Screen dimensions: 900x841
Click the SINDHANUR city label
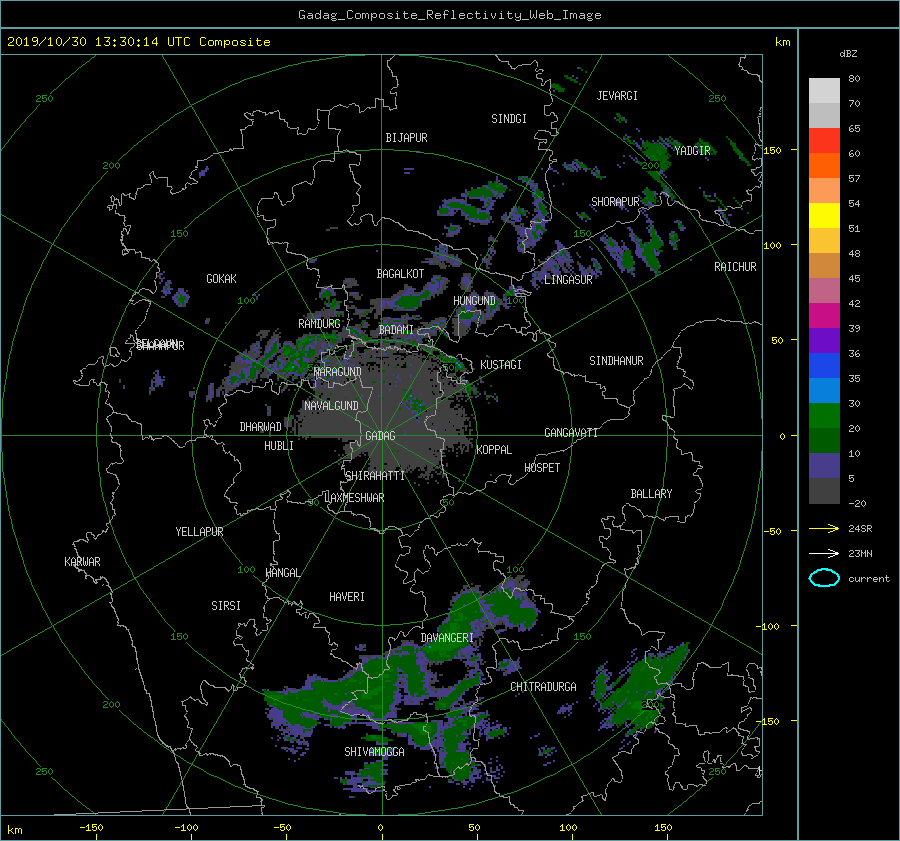[616, 361]
